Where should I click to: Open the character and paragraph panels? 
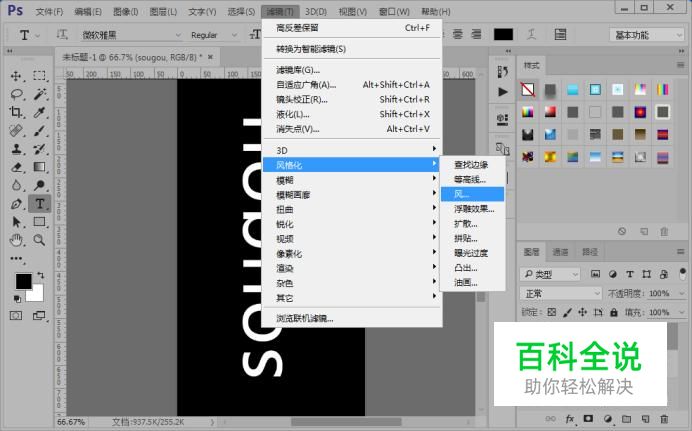pos(560,34)
